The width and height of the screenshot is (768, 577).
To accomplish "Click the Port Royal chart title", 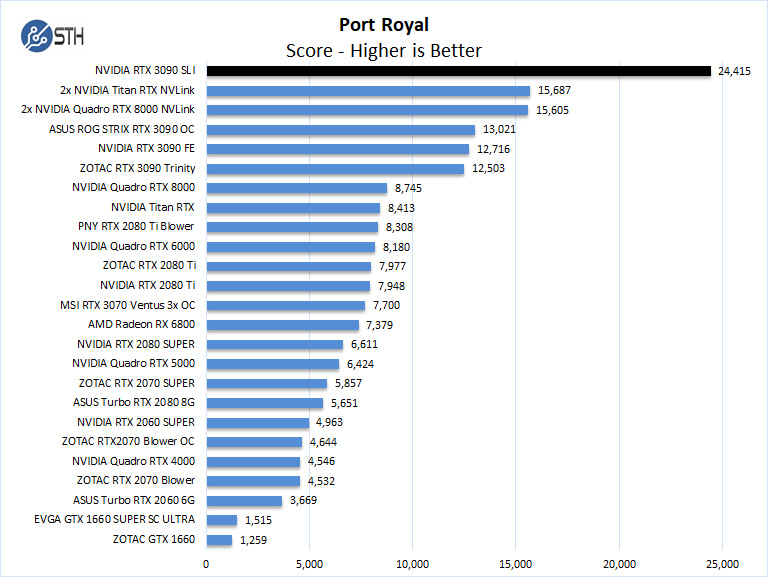I will pyautogui.click(x=383, y=24).
